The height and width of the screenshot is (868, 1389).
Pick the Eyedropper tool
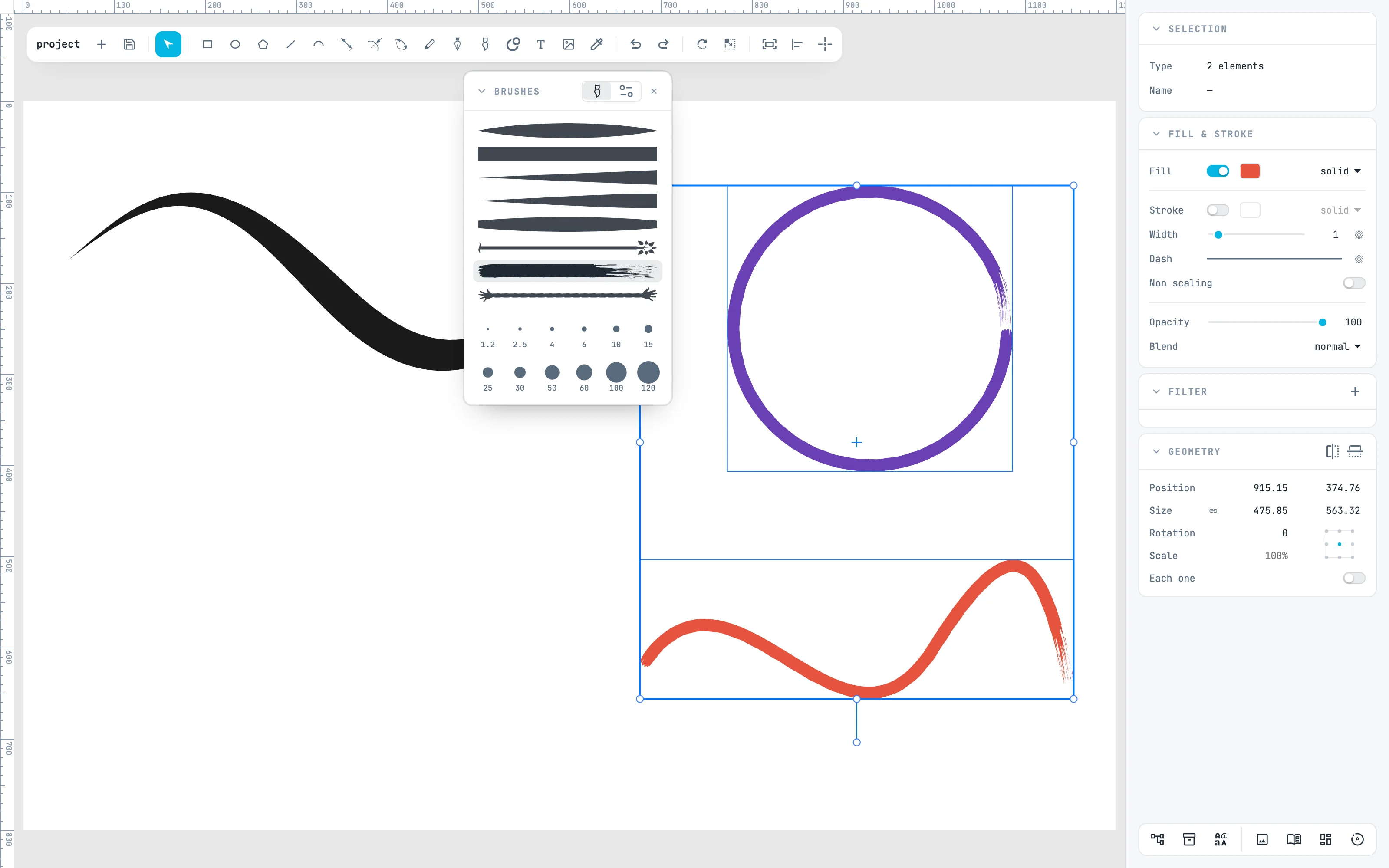[x=596, y=44]
